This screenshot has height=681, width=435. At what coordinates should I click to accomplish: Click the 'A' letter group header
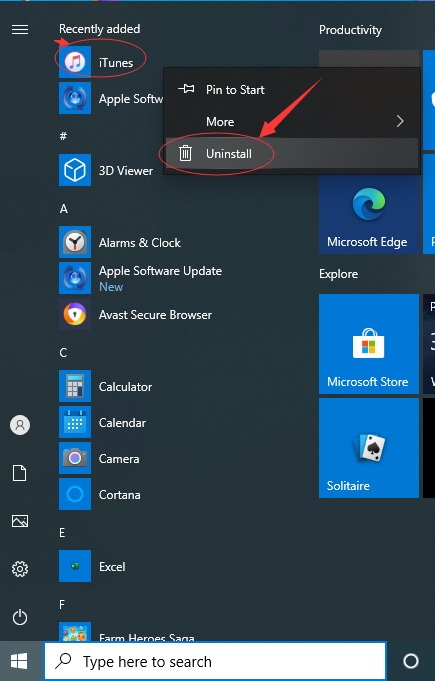(x=63, y=209)
